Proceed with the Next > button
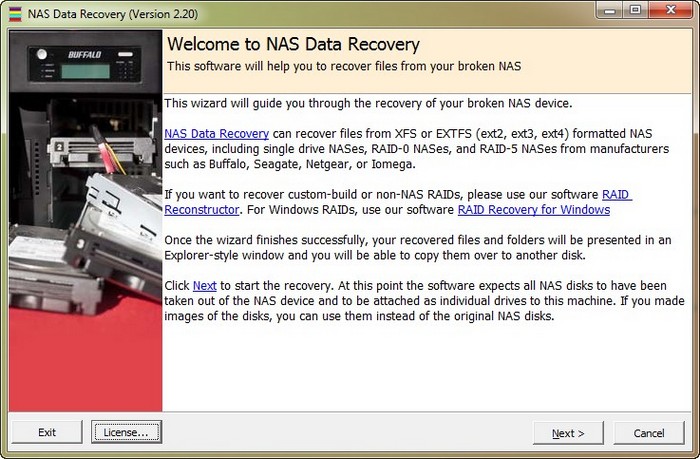 tap(568, 433)
